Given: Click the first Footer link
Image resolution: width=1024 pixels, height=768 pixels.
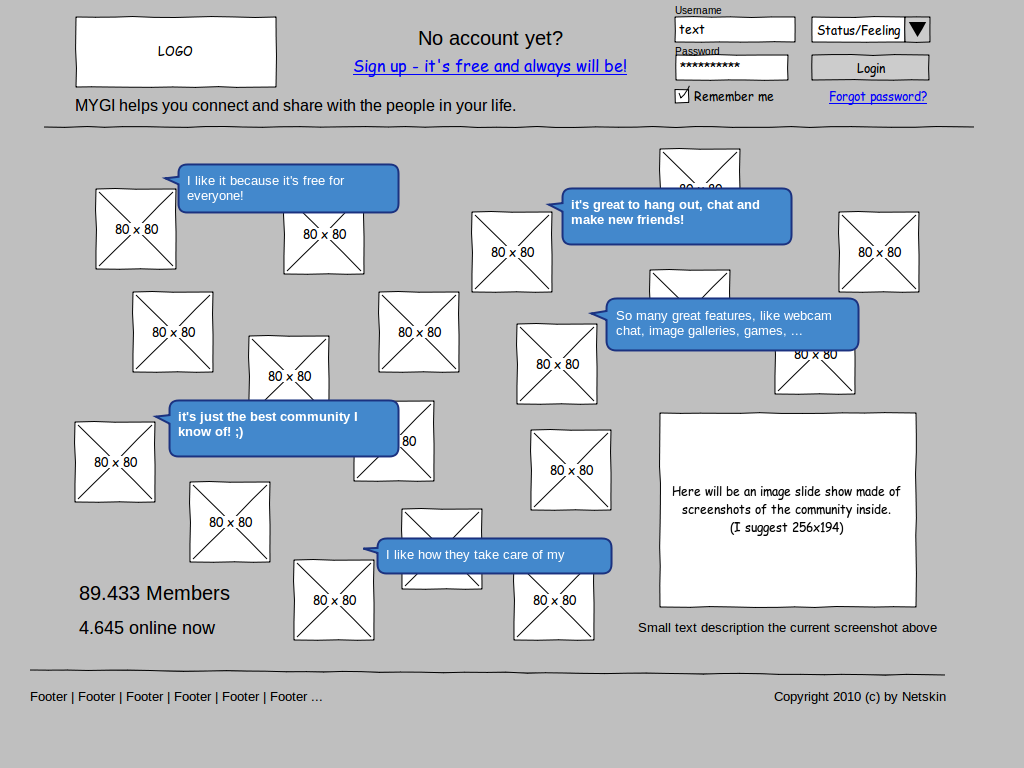Looking at the screenshot, I should (x=48, y=697).
